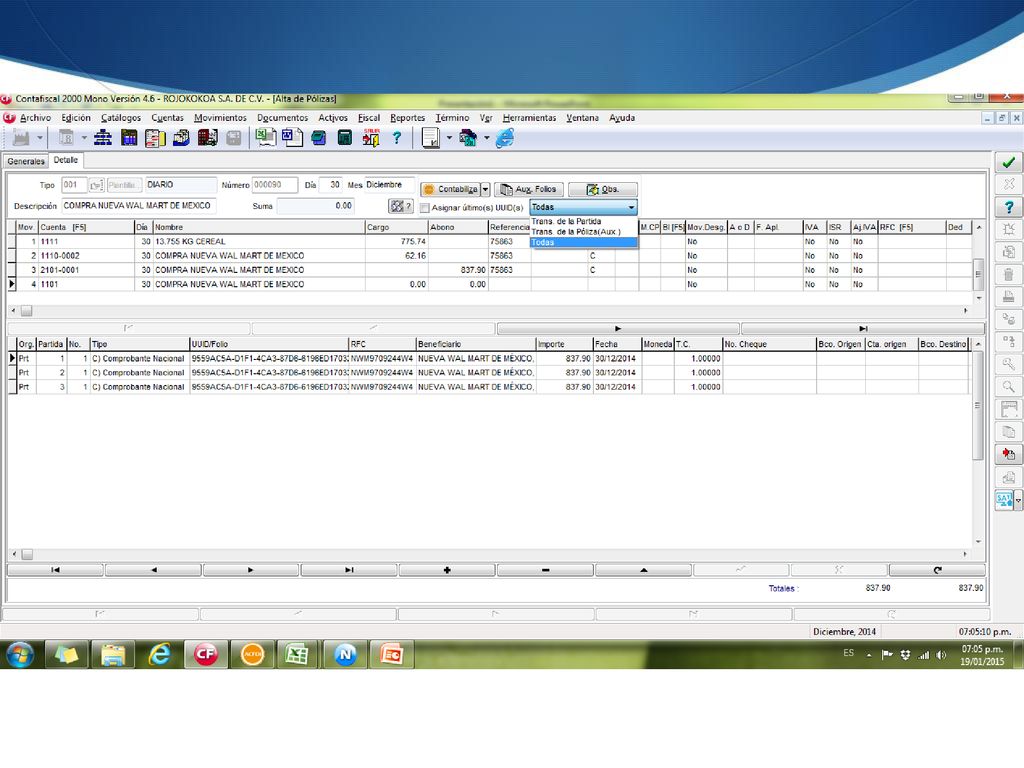Click the Obs. button
Screen dimensions: 1024x768
(x=603, y=189)
